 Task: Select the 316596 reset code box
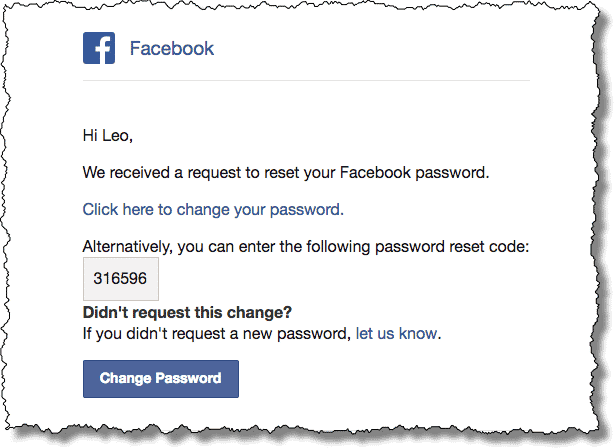[x=120, y=279]
